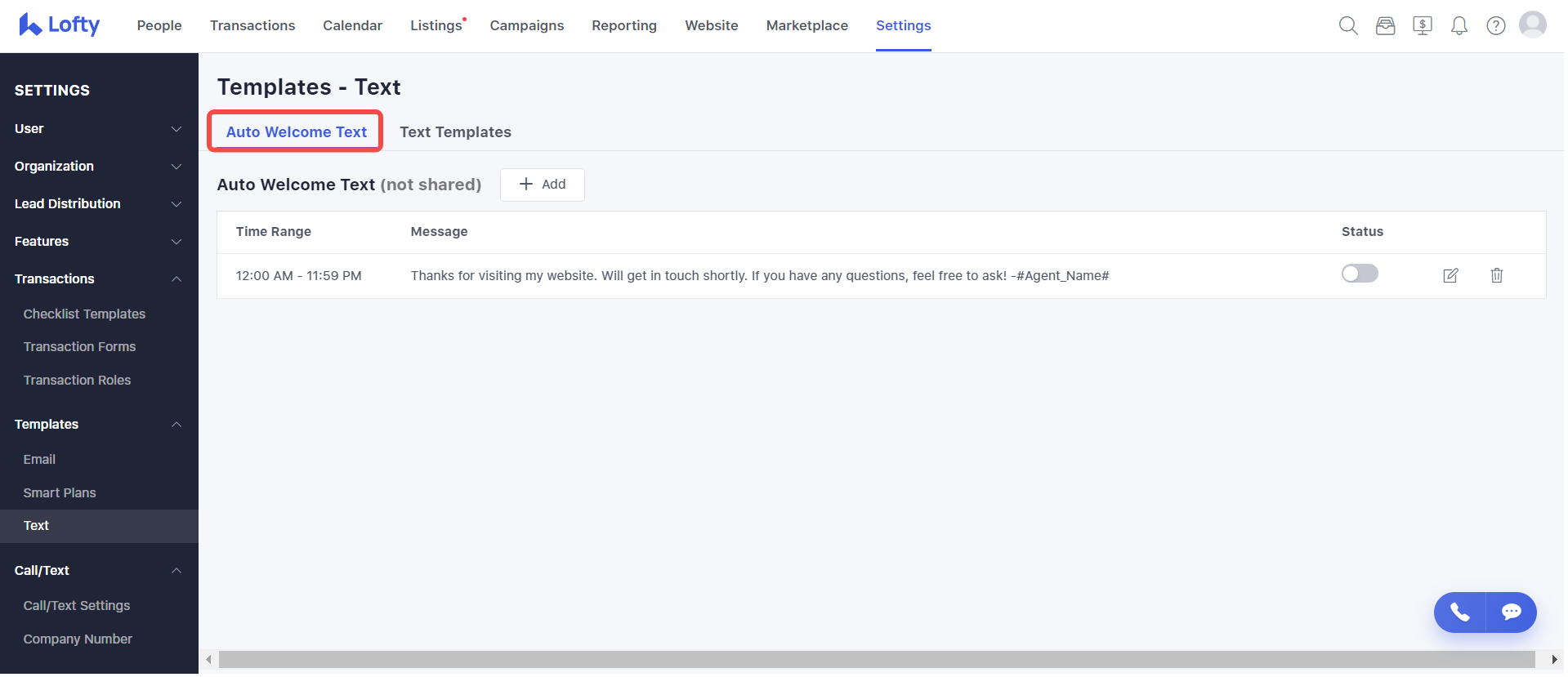The image size is (1568, 677).
Task: Click the scrollbar left arrow
Action: (x=209, y=660)
